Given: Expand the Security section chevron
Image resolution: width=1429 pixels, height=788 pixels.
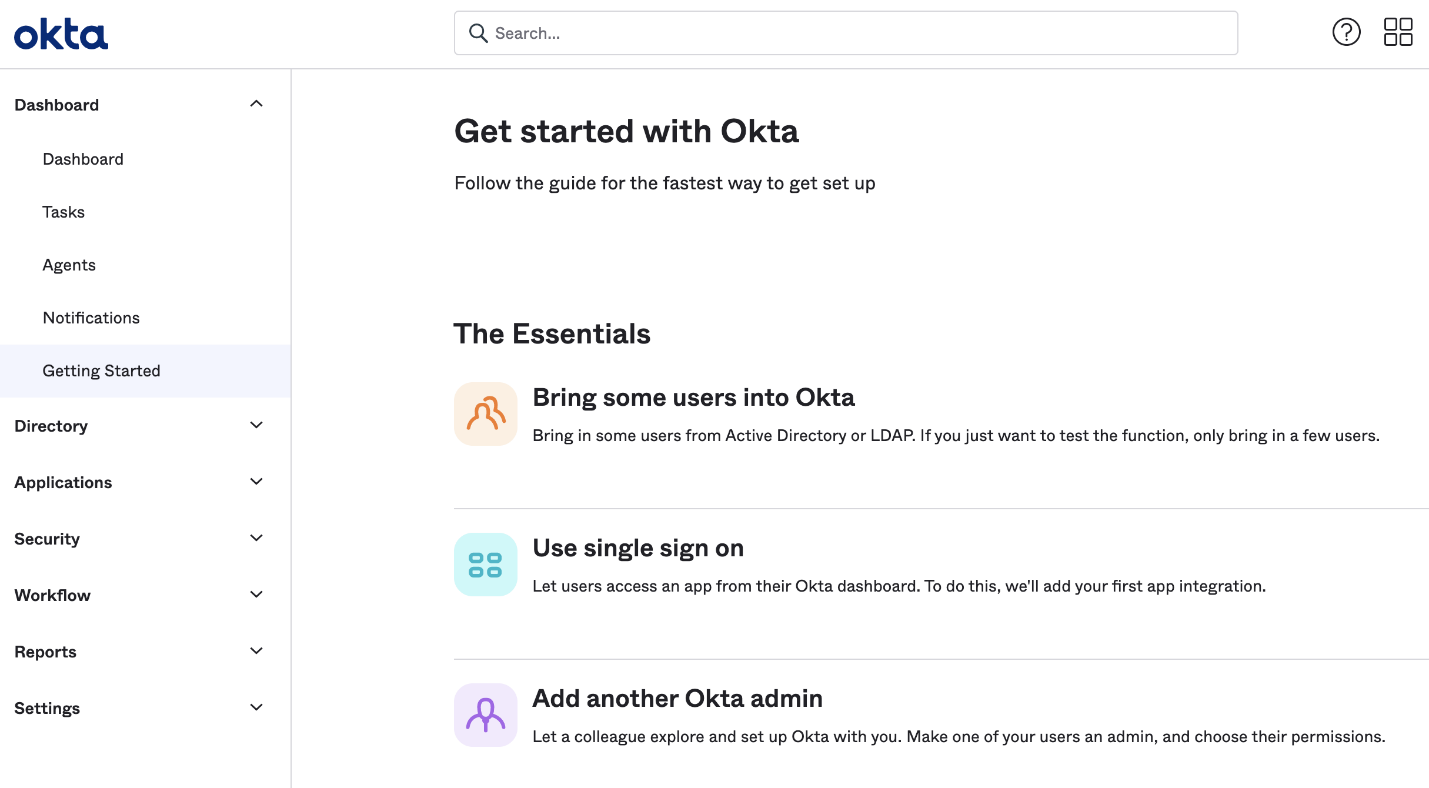Looking at the screenshot, I should pos(257,538).
